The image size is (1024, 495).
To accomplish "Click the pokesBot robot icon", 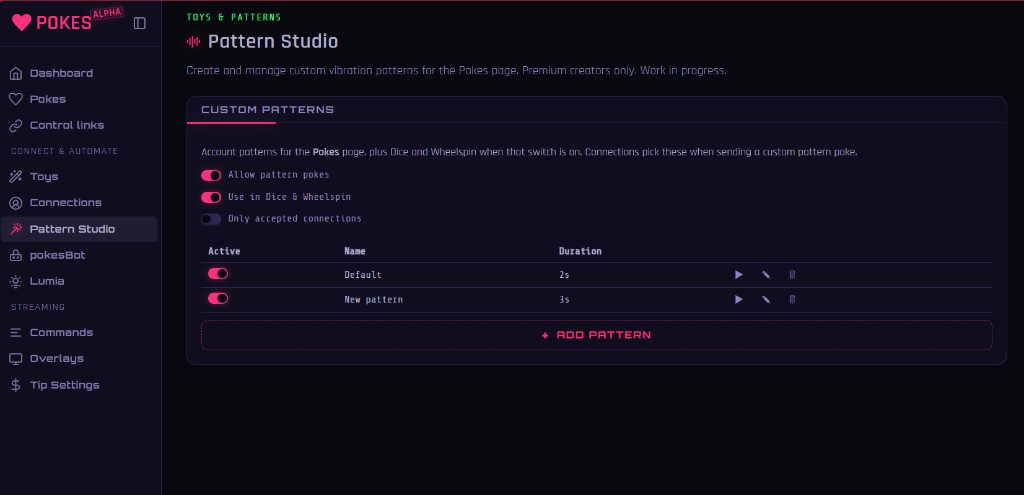I will pyautogui.click(x=16, y=255).
